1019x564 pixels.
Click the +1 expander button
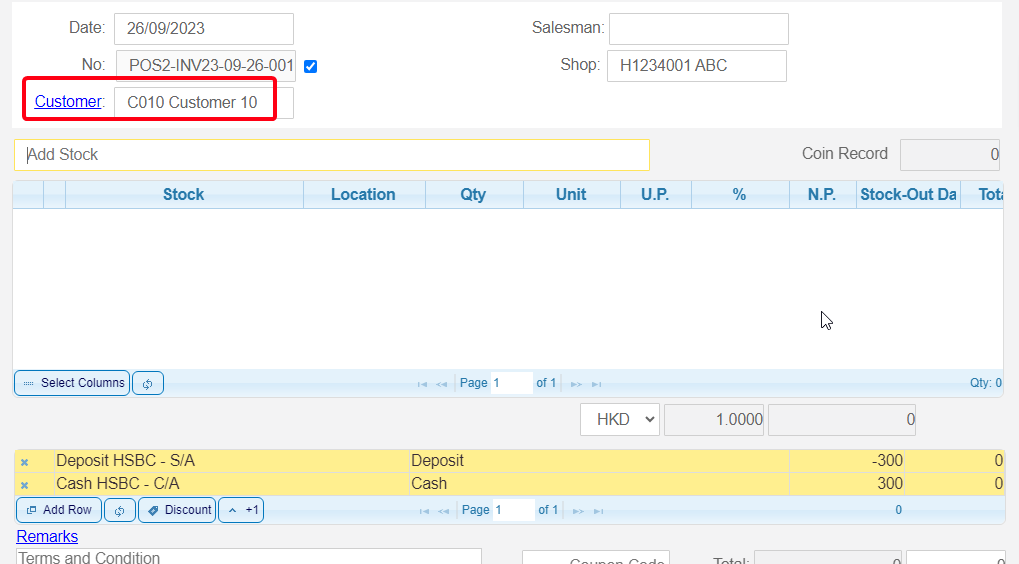pos(241,510)
